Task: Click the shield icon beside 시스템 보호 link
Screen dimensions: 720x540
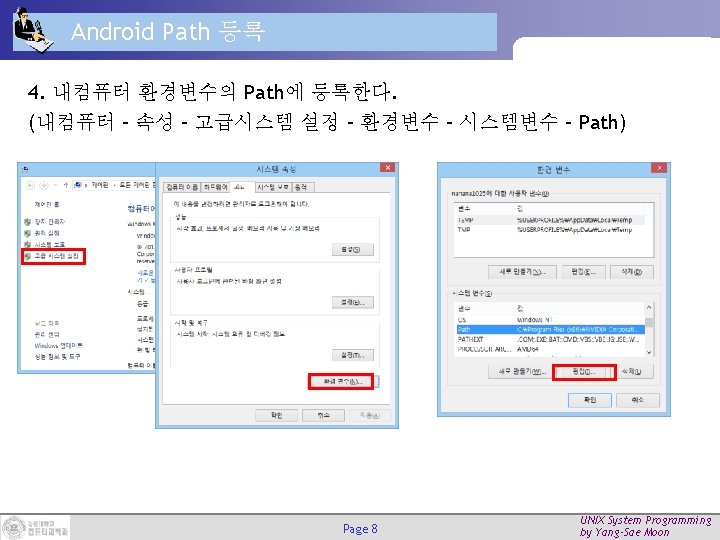Action: click(x=28, y=244)
